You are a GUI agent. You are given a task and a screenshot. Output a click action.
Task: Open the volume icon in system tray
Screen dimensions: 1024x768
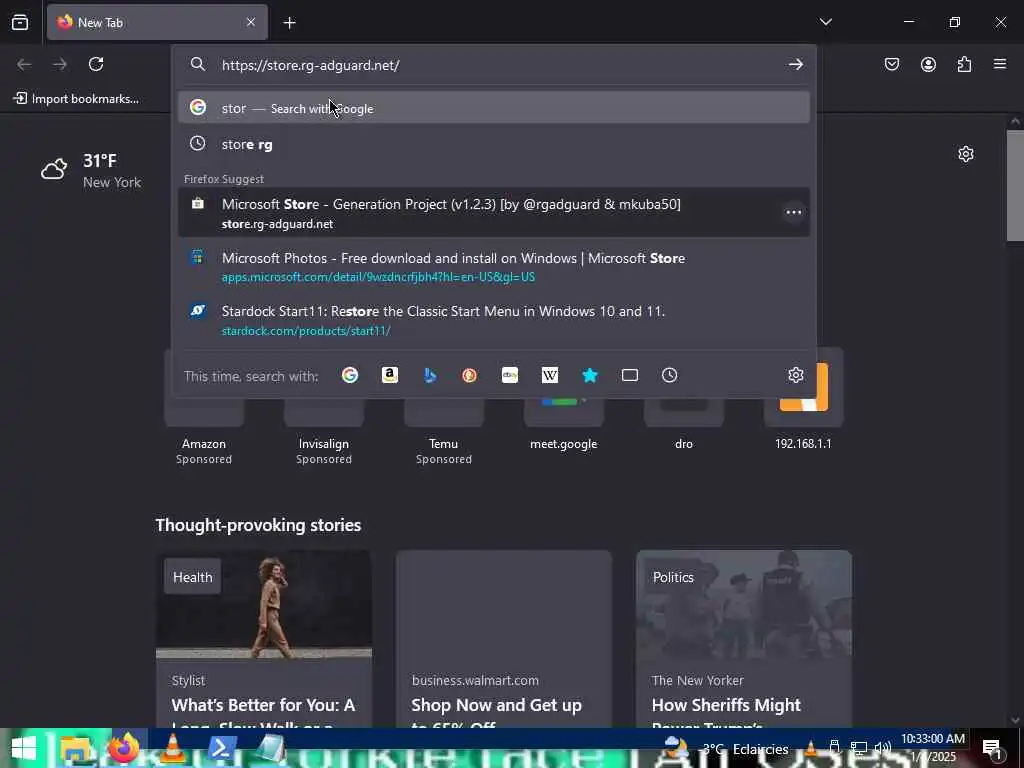coord(883,748)
